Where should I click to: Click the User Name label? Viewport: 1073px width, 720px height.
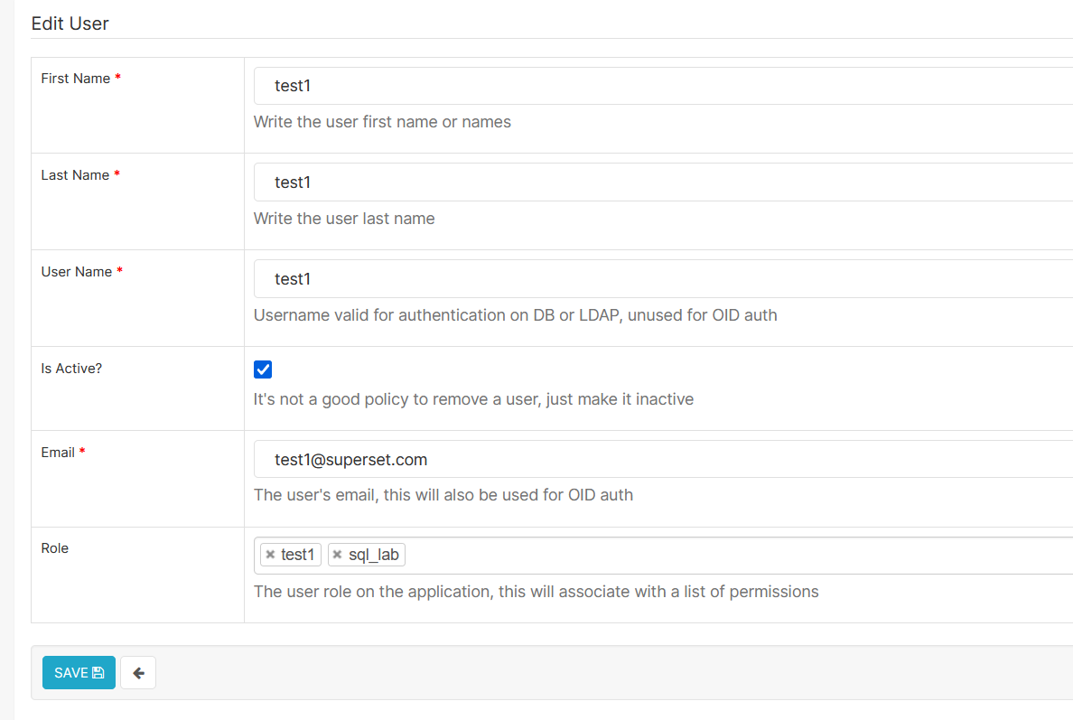coord(76,272)
